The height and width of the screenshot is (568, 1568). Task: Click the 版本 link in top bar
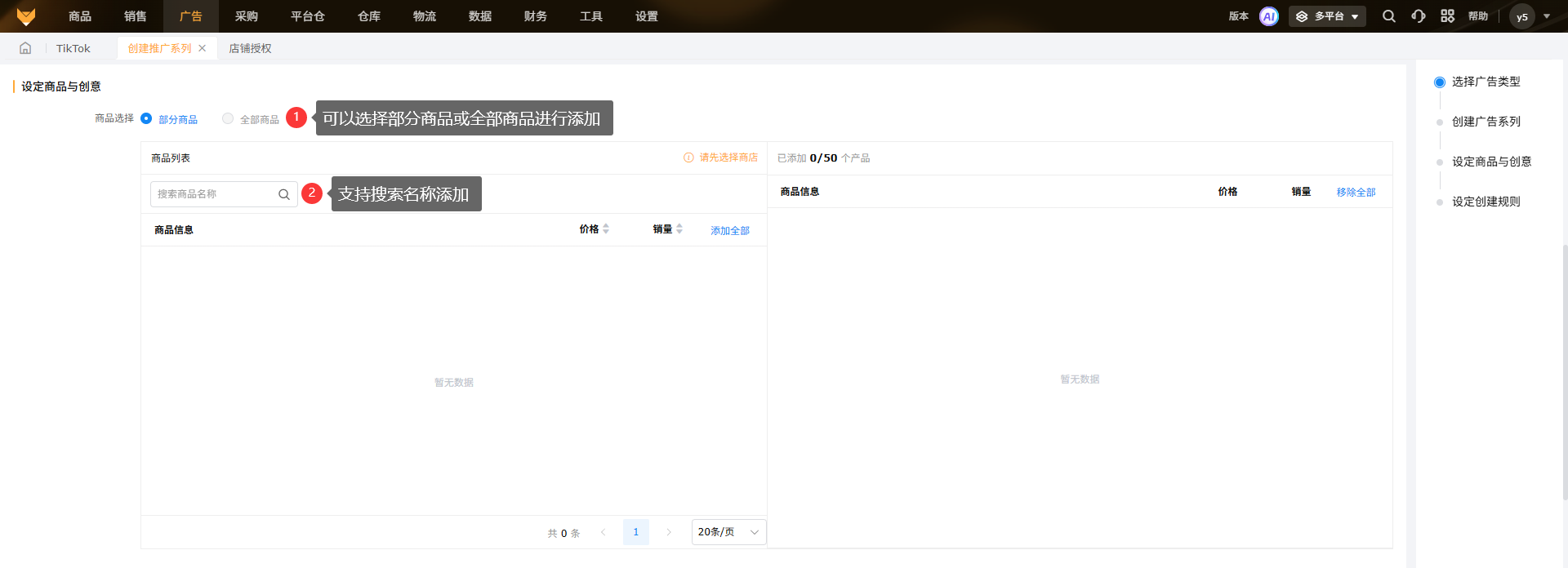[x=1239, y=16]
